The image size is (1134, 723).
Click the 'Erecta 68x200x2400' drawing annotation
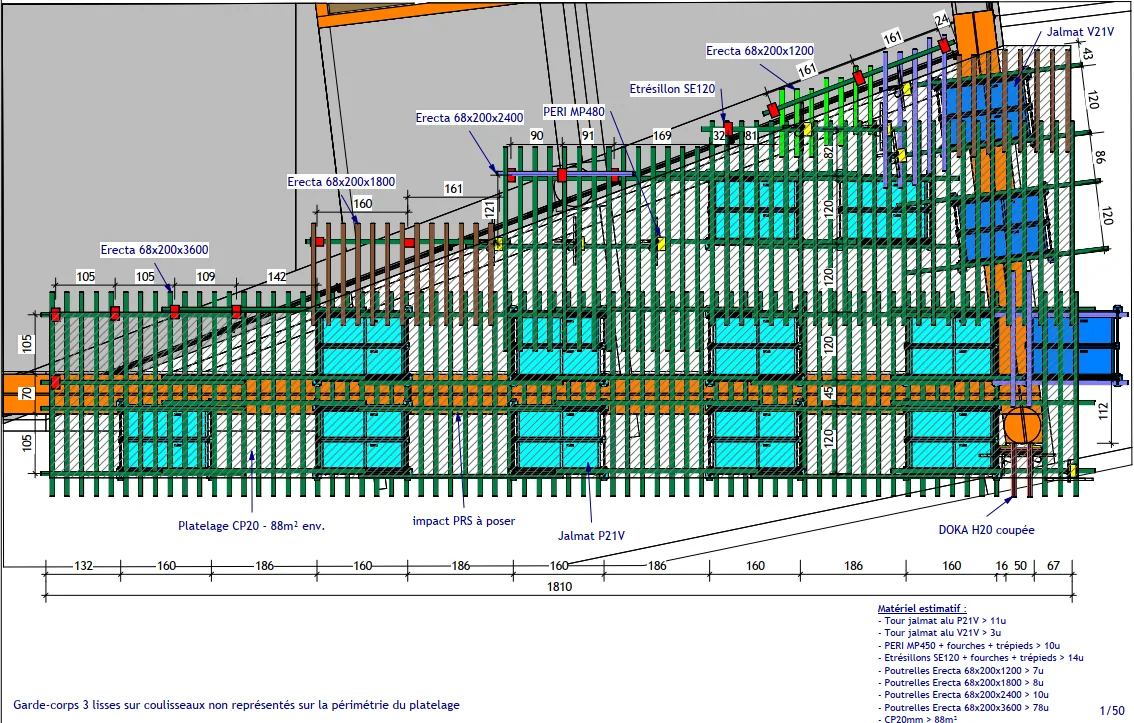(469, 118)
